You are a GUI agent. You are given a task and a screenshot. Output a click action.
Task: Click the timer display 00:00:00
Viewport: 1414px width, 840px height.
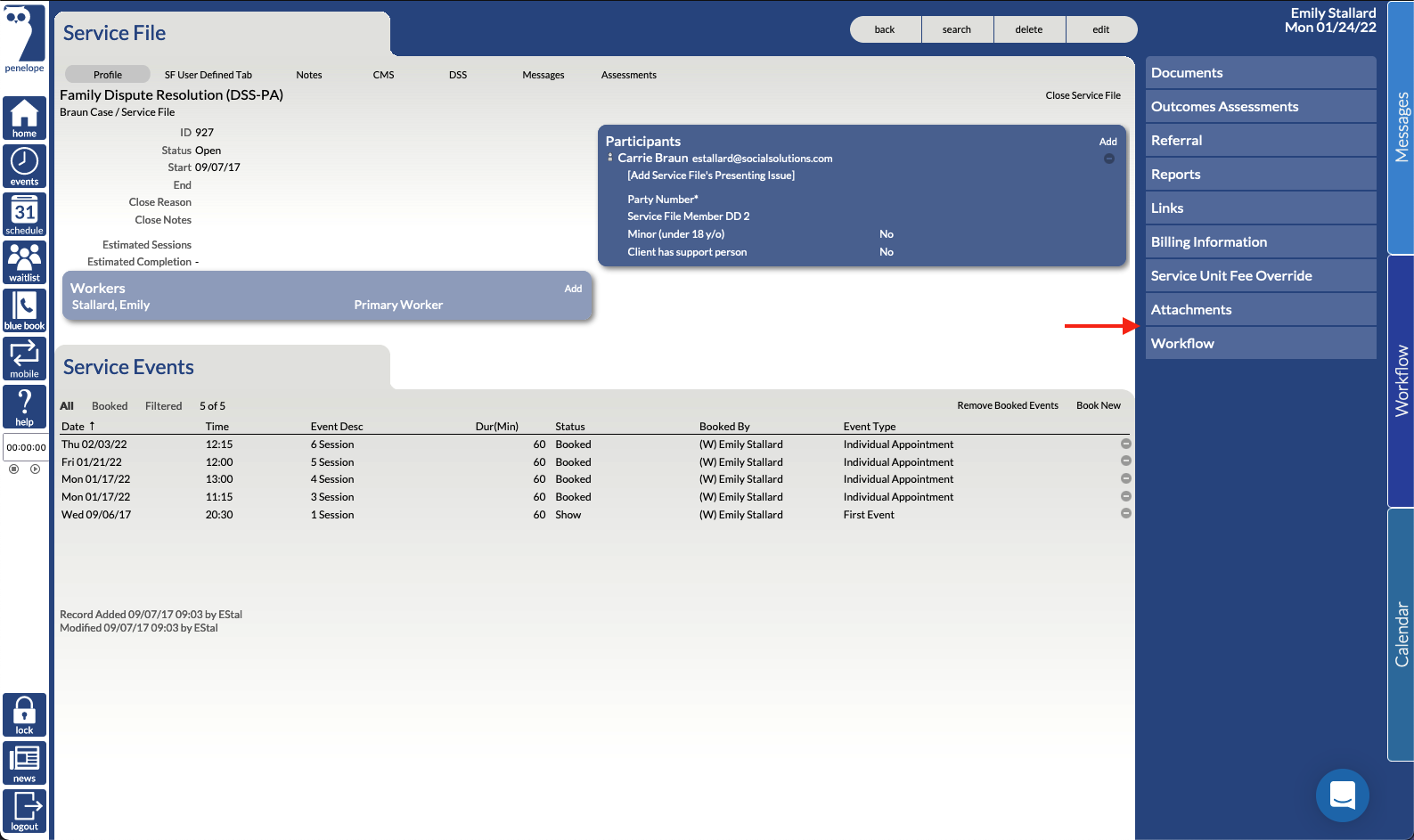click(x=26, y=447)
